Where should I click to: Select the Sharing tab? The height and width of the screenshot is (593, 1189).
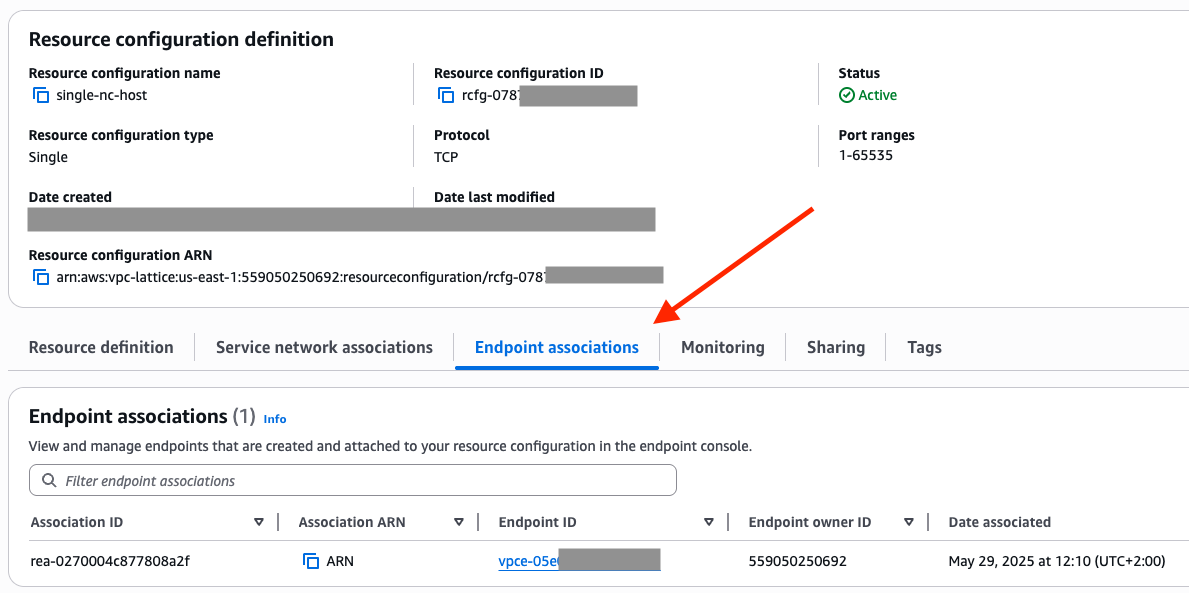(836, 348)
